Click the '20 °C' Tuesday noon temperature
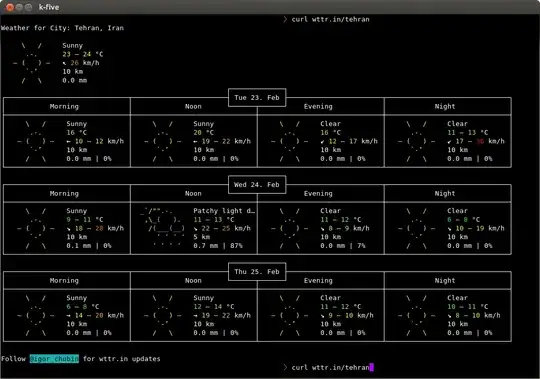The width and height of the screenshot is (540, 379). pos(204,133)
